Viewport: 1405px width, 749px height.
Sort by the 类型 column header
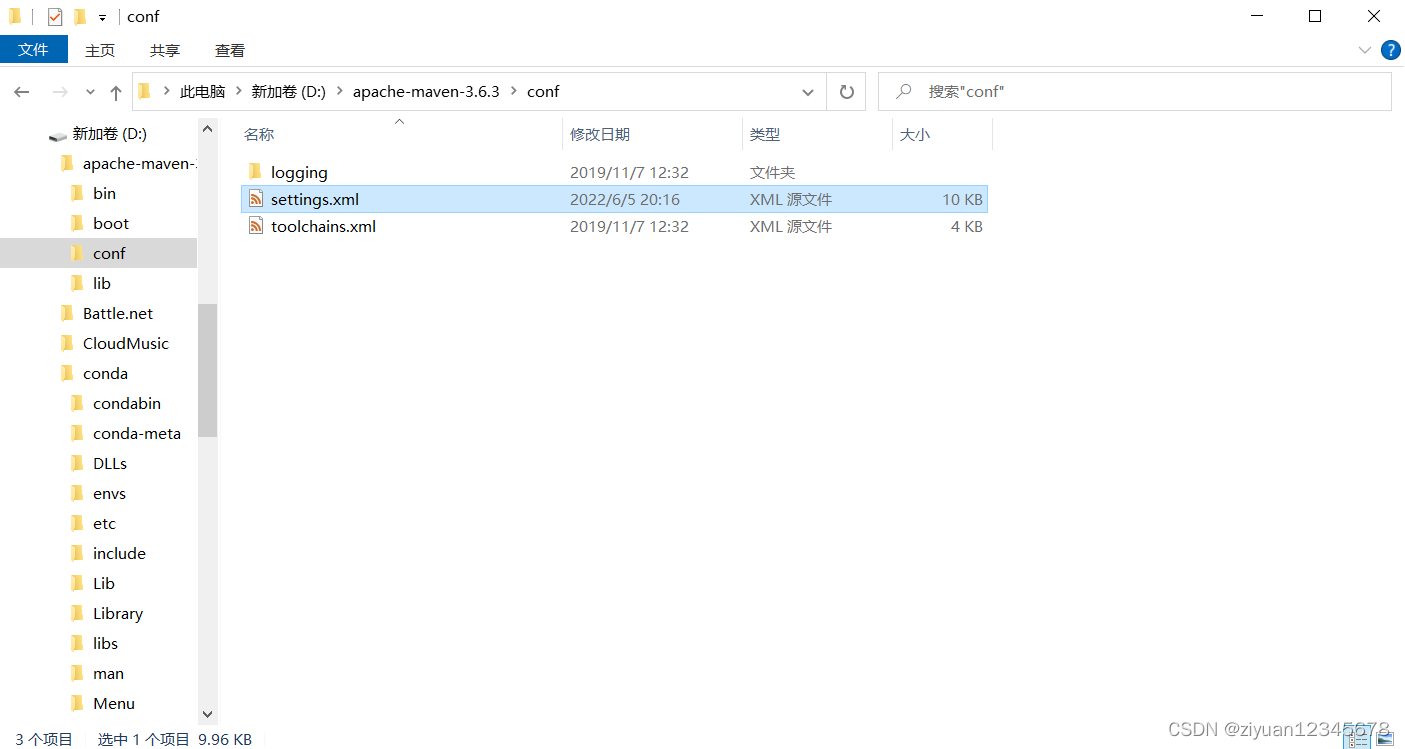(x=817, y=134)
